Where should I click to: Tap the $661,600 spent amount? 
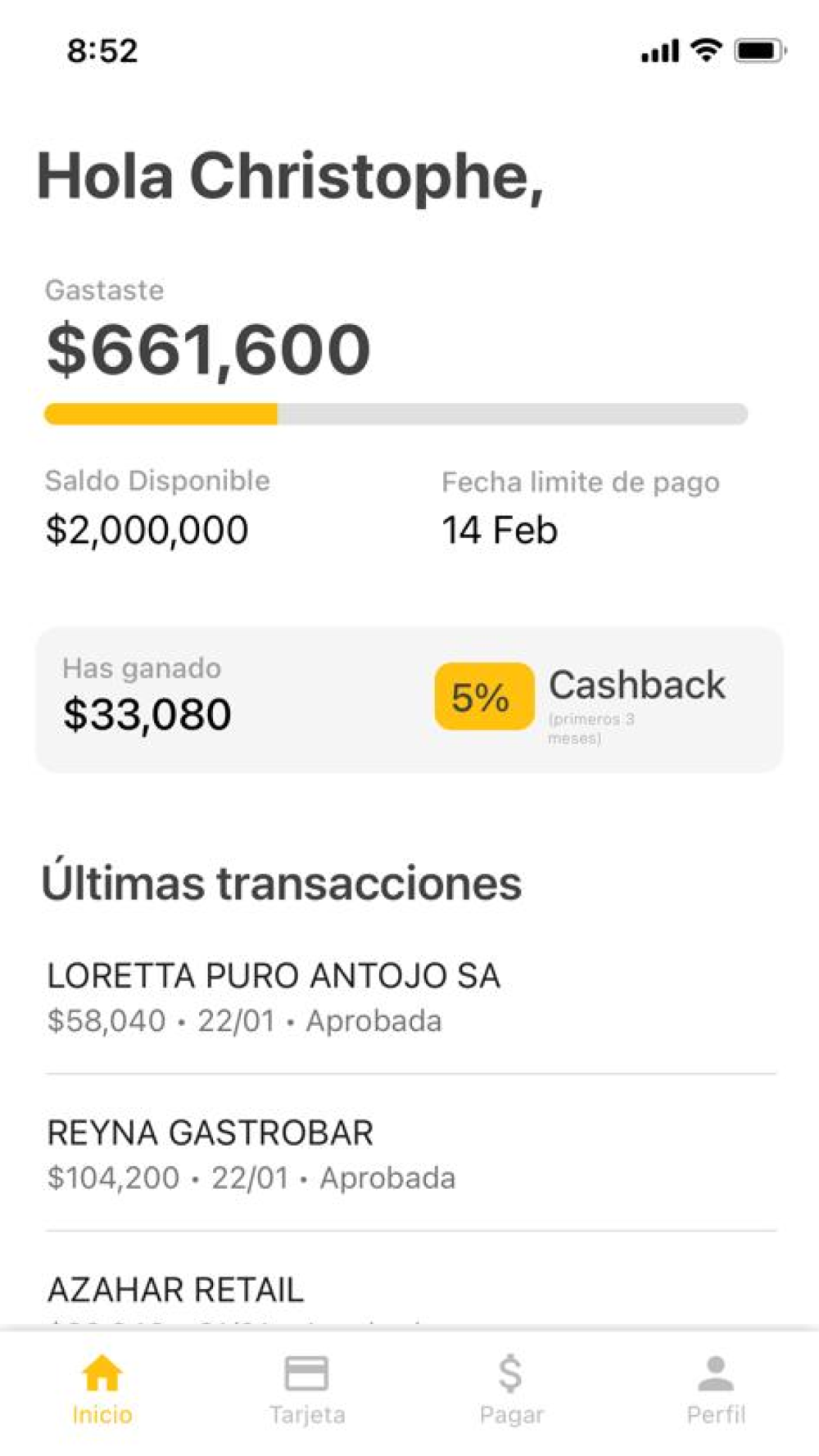point(209,350)
